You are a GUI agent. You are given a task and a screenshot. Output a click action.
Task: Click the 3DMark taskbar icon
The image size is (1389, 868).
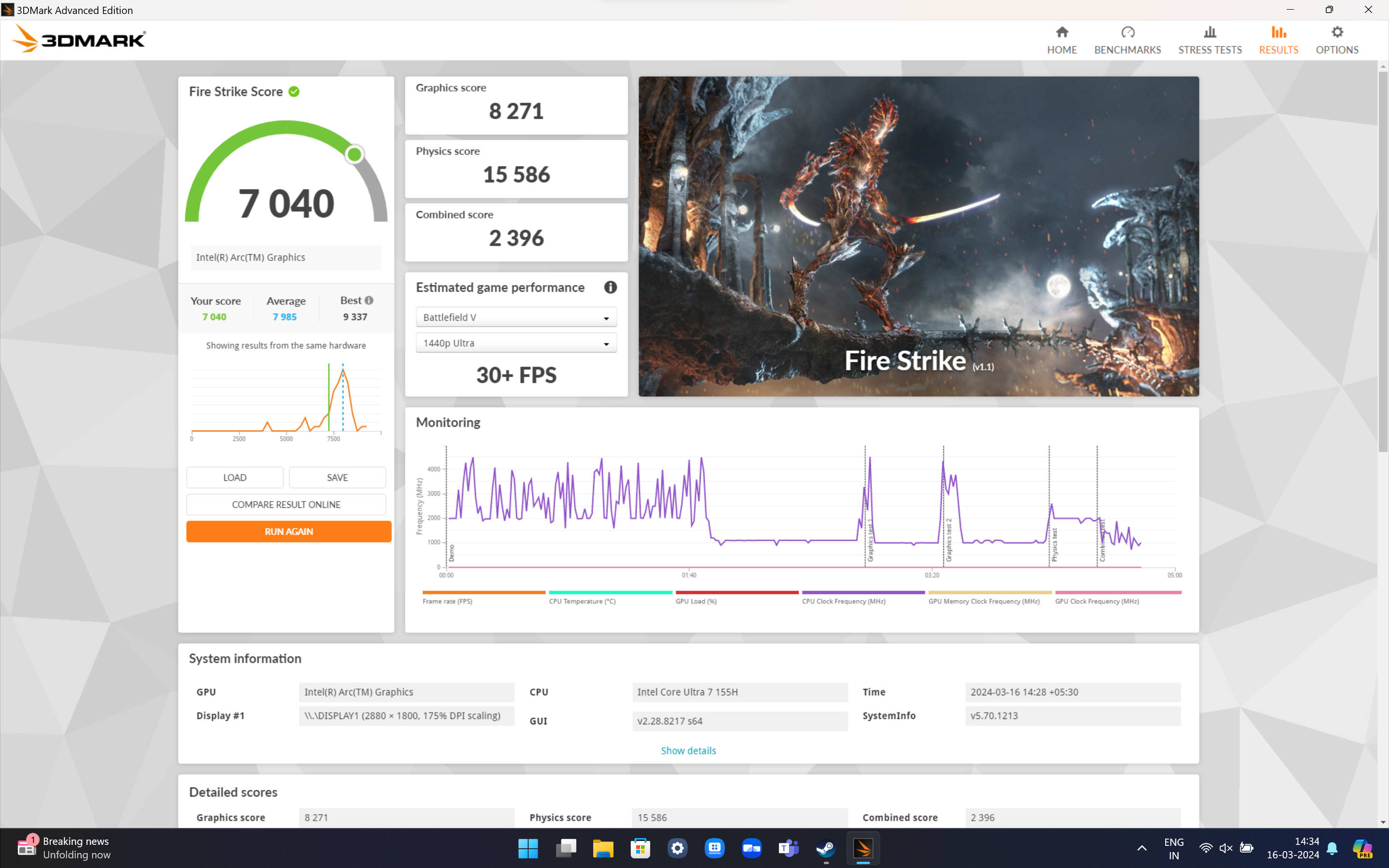tap(863, 848)
